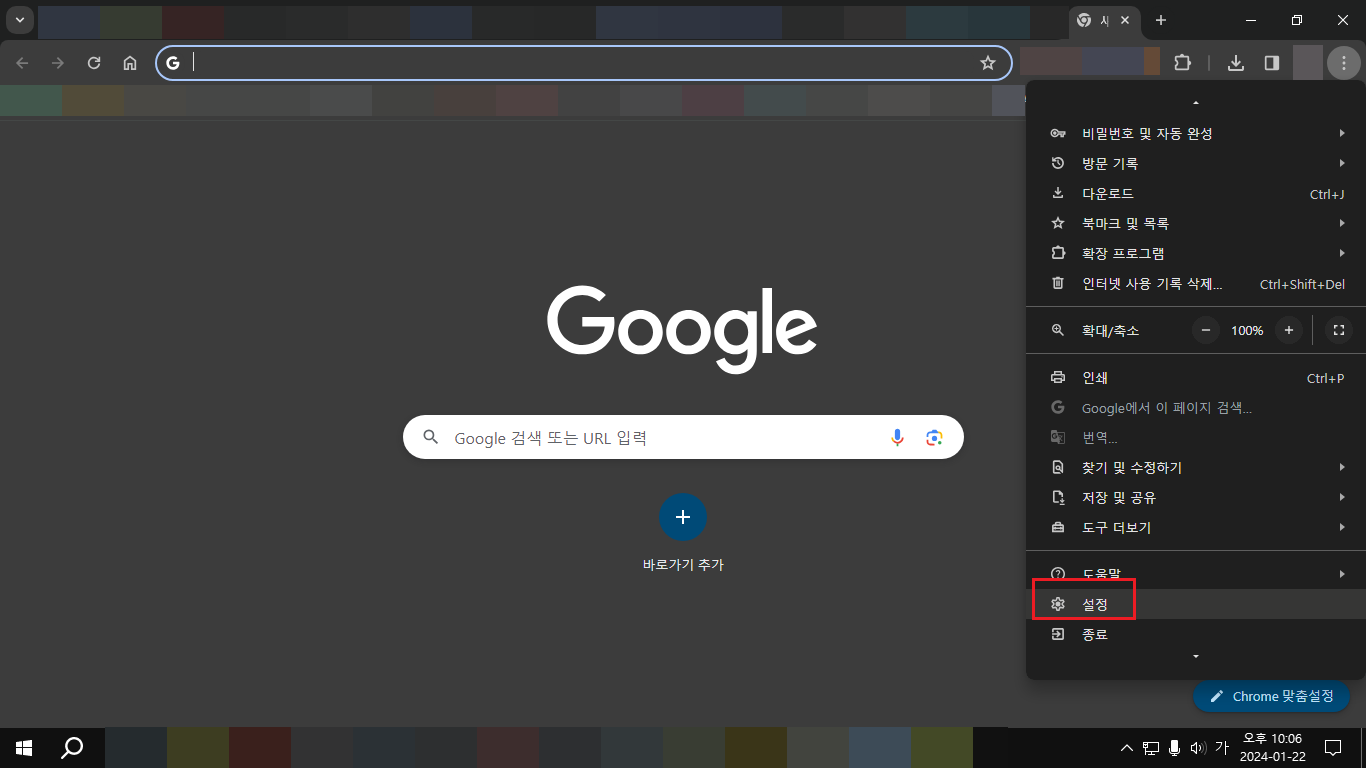Search by image with the Lens icon

pos(935,437)
